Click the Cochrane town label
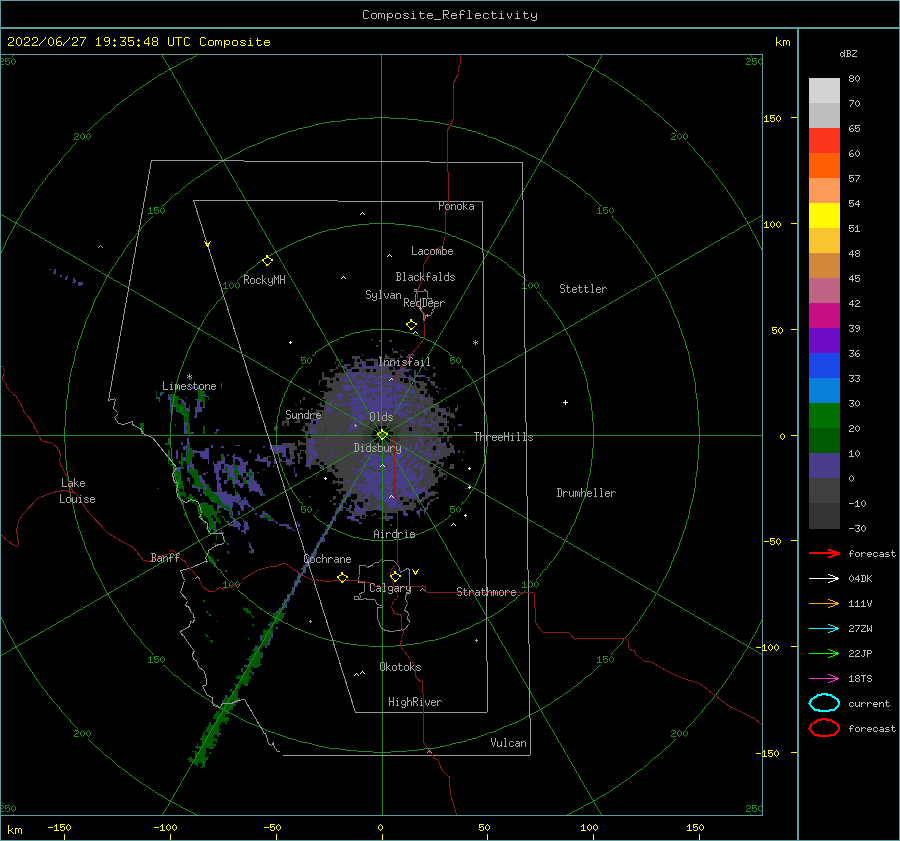 (x=327, y=559)
